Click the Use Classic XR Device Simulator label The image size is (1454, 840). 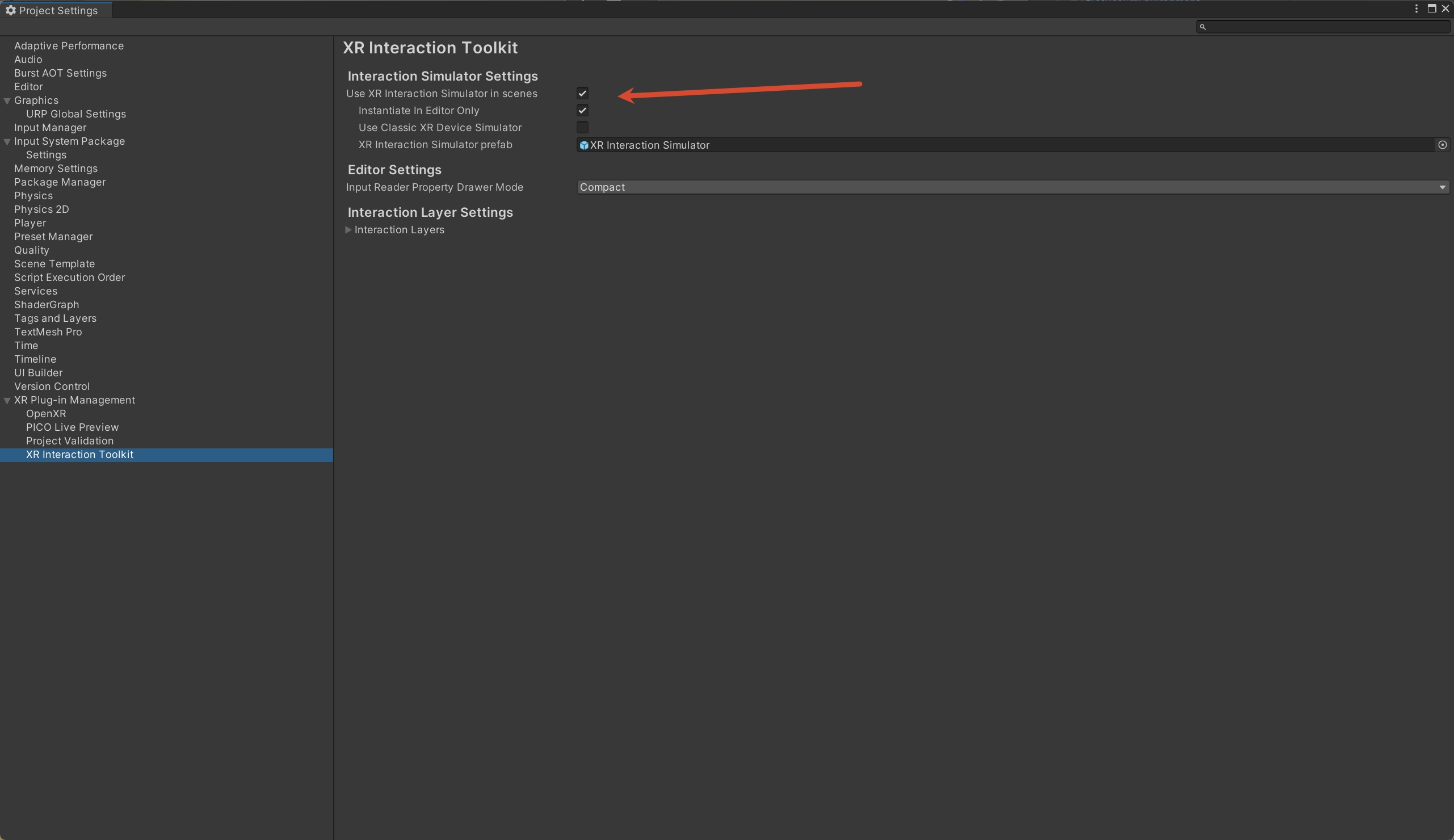click(x=439, y=128)
